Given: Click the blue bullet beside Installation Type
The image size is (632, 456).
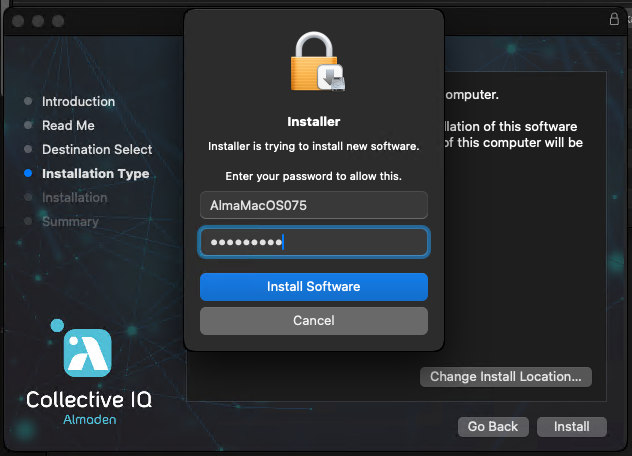Looking at the screenshot, I should tap(28, 174).
